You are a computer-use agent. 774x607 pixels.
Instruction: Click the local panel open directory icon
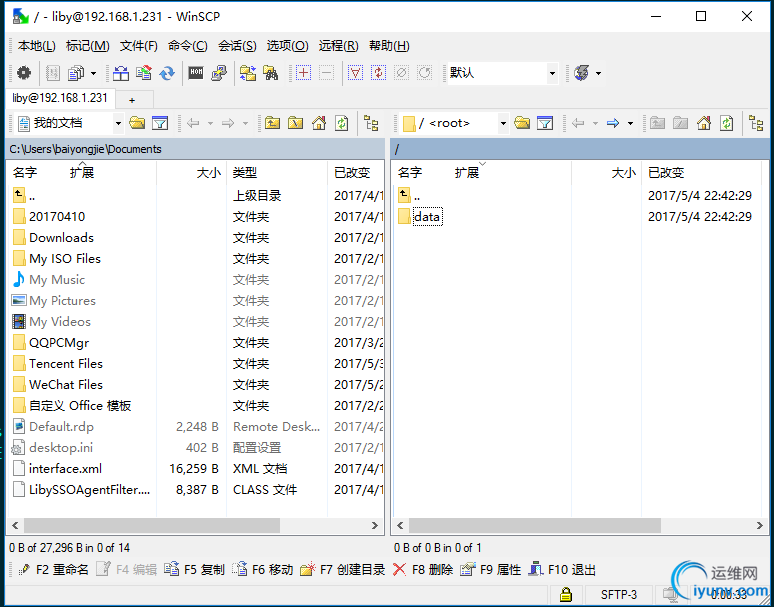click(x=137, y=123)
